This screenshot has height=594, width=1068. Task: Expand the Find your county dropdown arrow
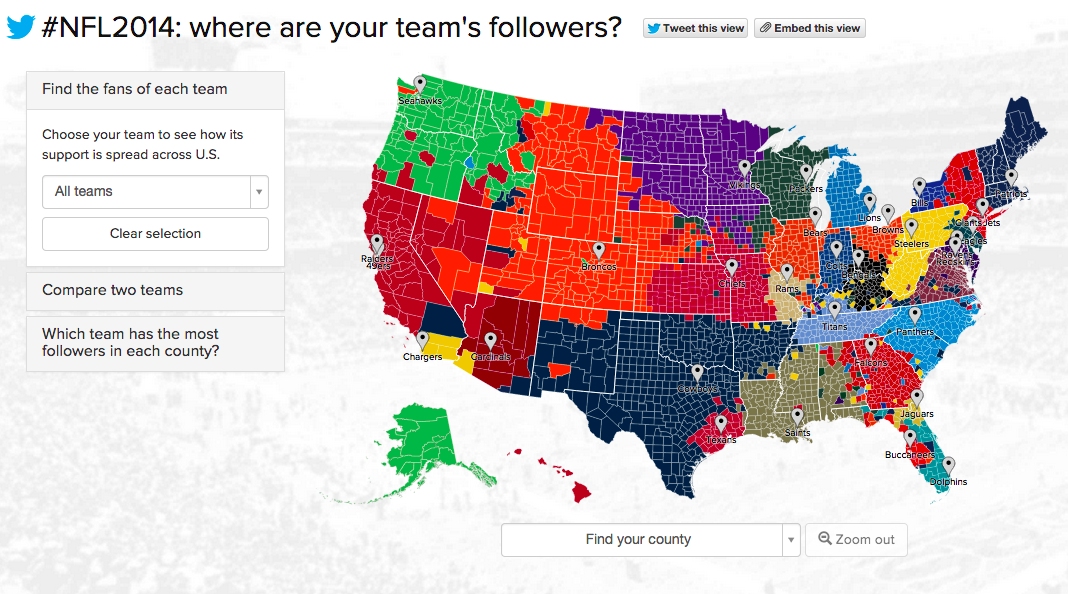(x=791, y=540)
